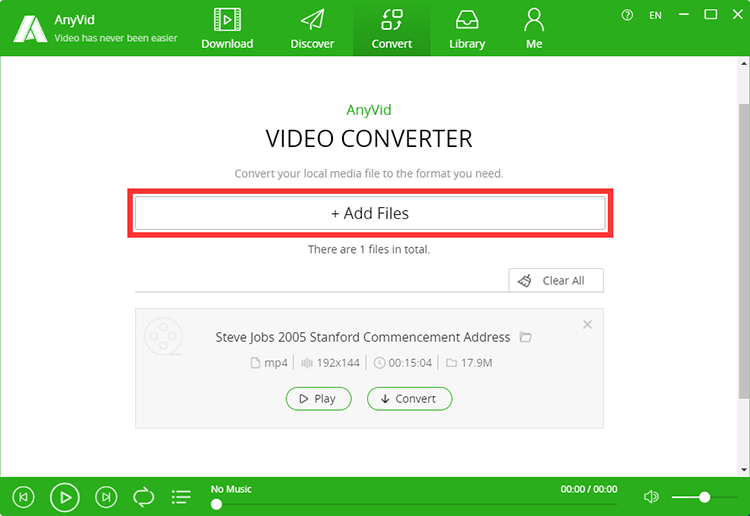
Task: Click the video title Steve Jobs 2005 Stanford
Action: 363,337
